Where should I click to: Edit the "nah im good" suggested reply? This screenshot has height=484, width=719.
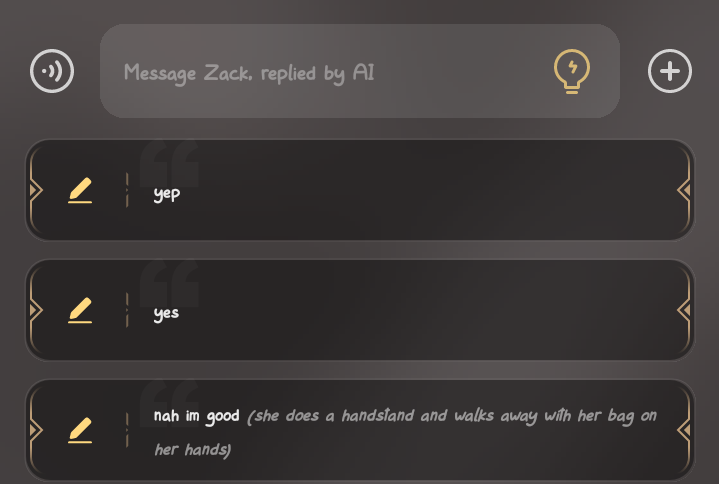point(80,430)
